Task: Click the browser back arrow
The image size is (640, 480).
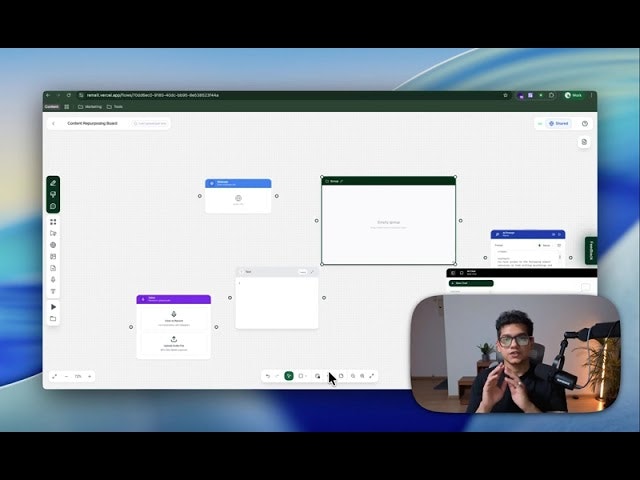Action: click(x=48, y=95)
